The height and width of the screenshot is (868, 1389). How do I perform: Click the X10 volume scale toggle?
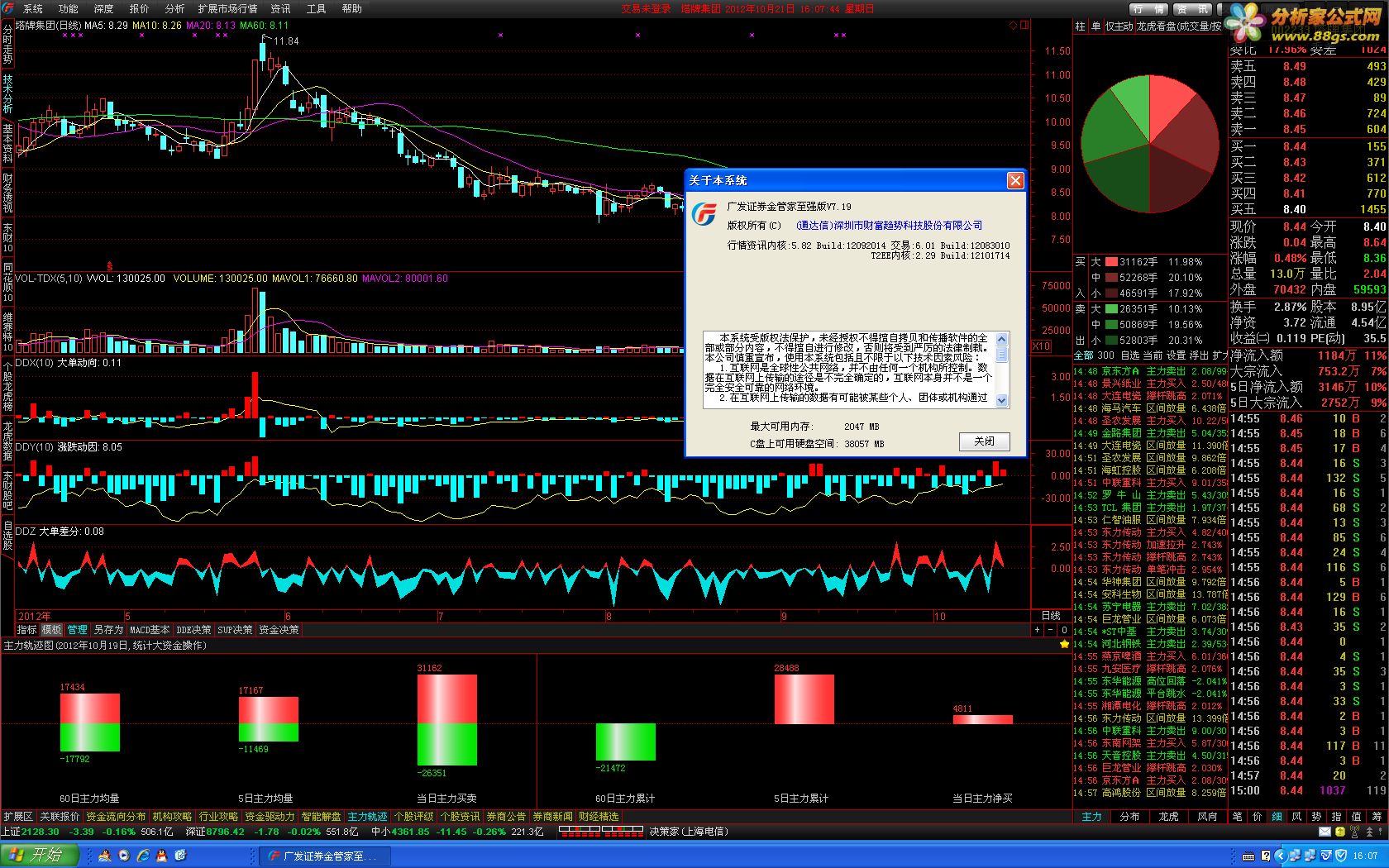click(1042, 346)
